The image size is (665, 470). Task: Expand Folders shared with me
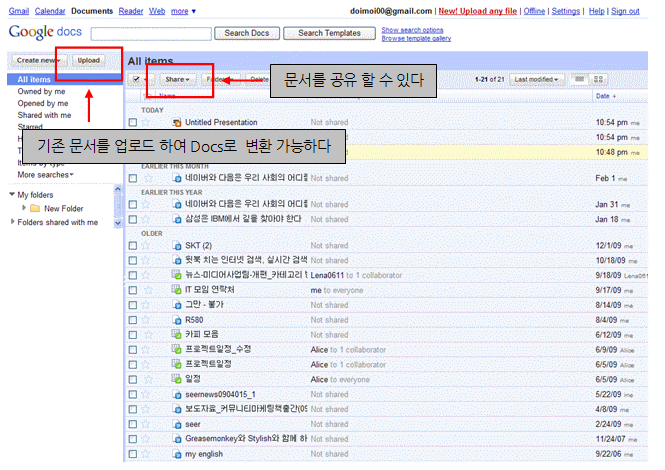click(x=13, y=221)
